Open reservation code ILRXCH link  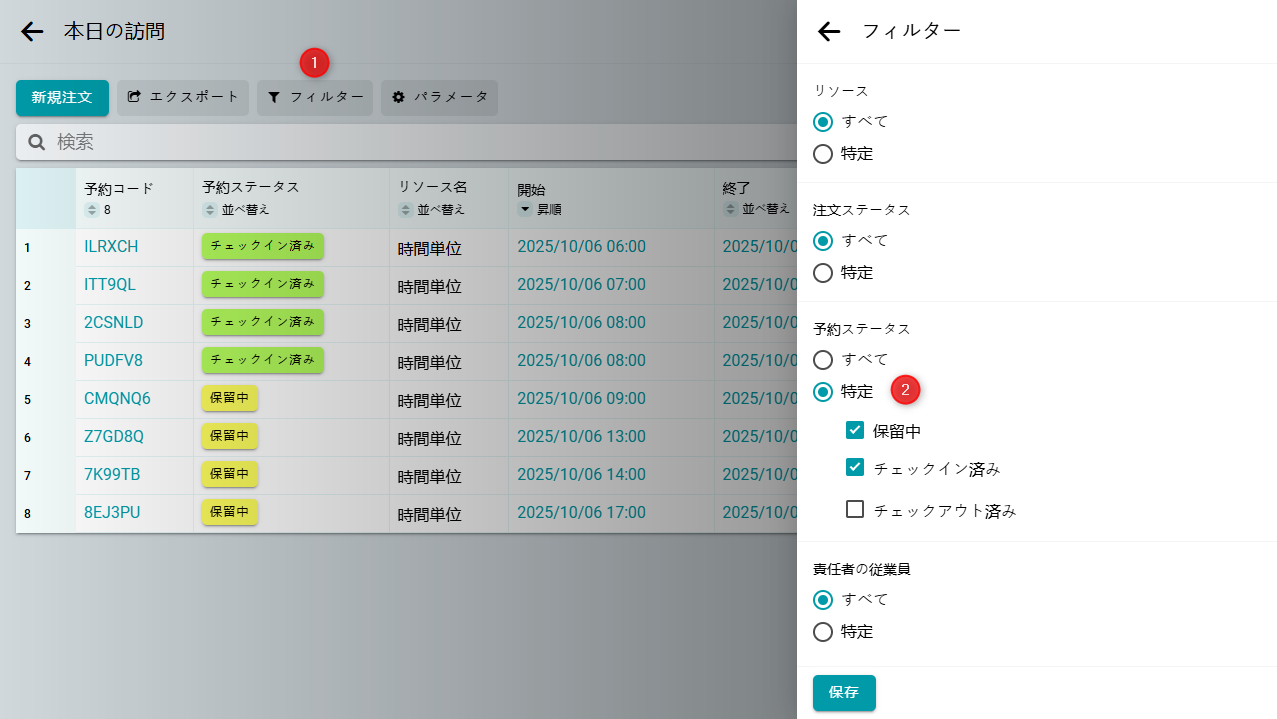tap(111, 247)
